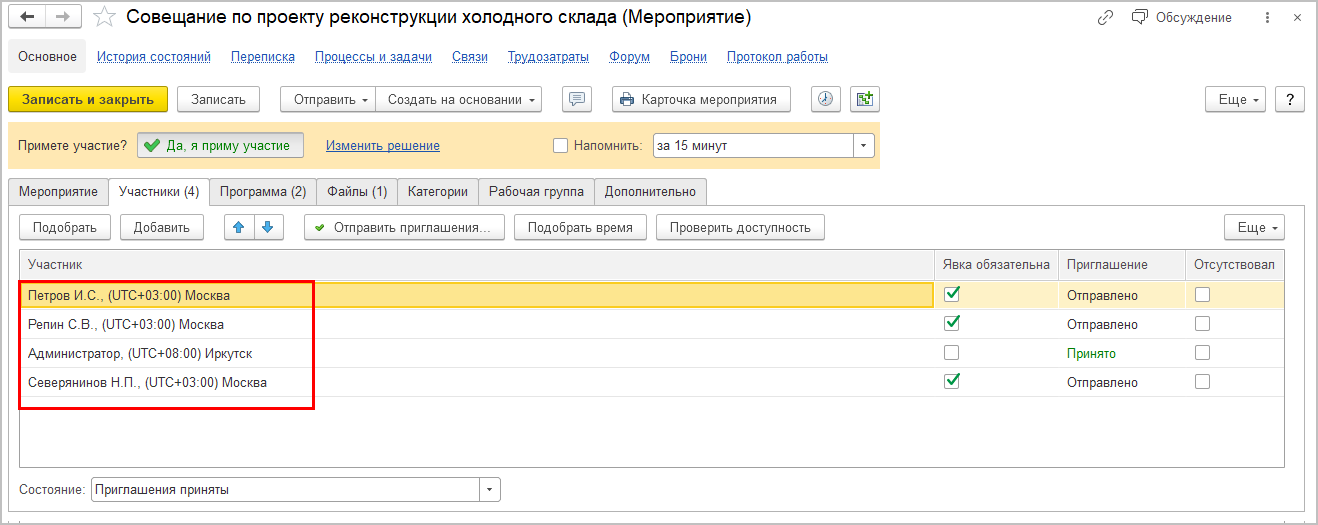
Task: Open the Состояние dropdown list
Action: point(489,490)
